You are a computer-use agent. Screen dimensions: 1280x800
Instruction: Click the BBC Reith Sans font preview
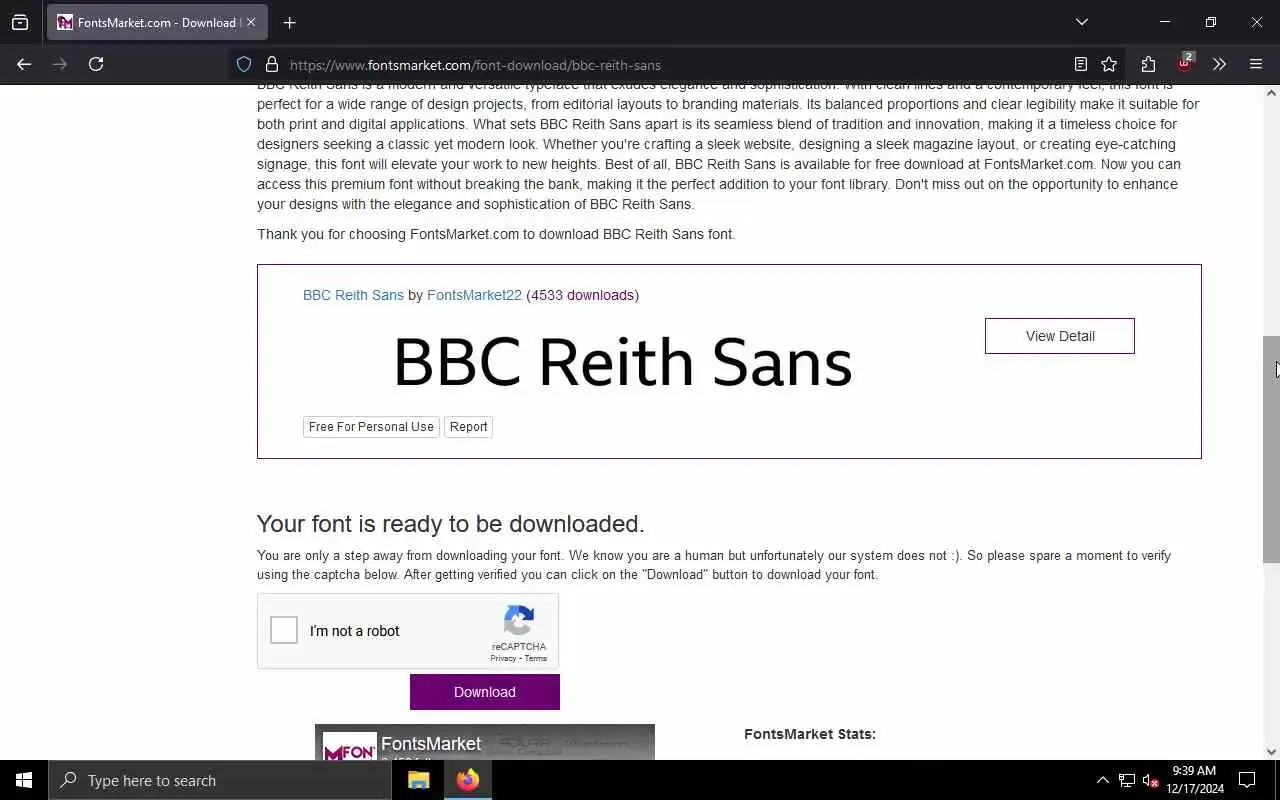click(x=622, y=362)
